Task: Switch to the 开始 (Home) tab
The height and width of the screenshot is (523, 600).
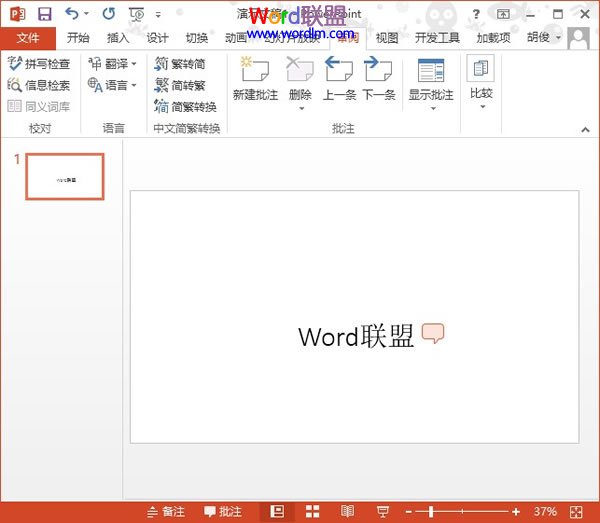Action: tap(78, 38)
